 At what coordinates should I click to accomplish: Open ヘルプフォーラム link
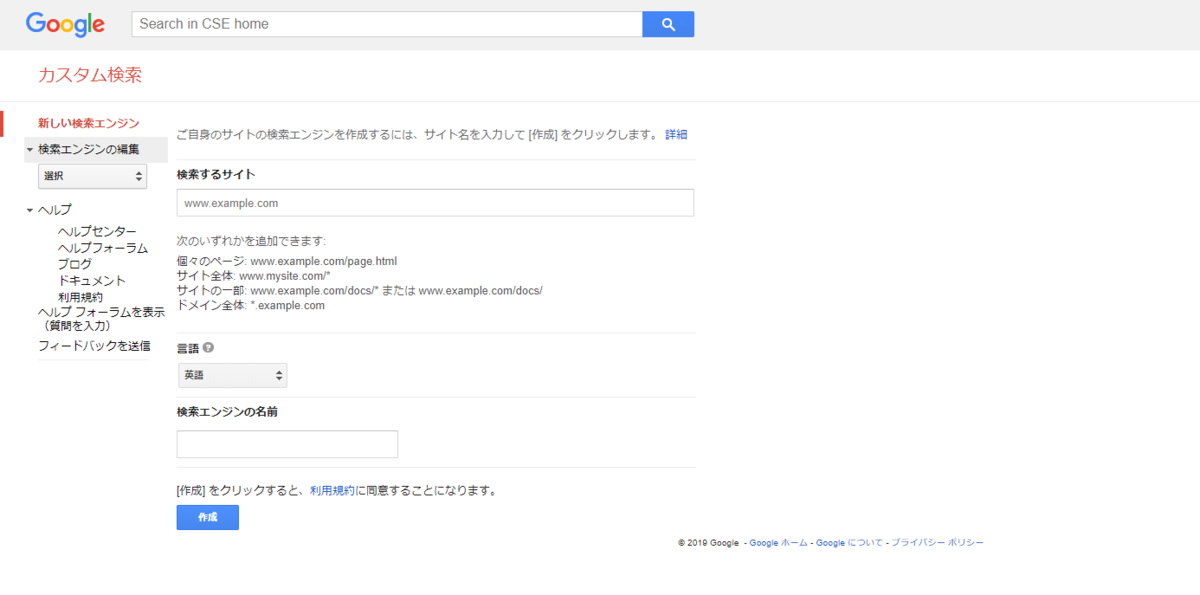[103, 248]
